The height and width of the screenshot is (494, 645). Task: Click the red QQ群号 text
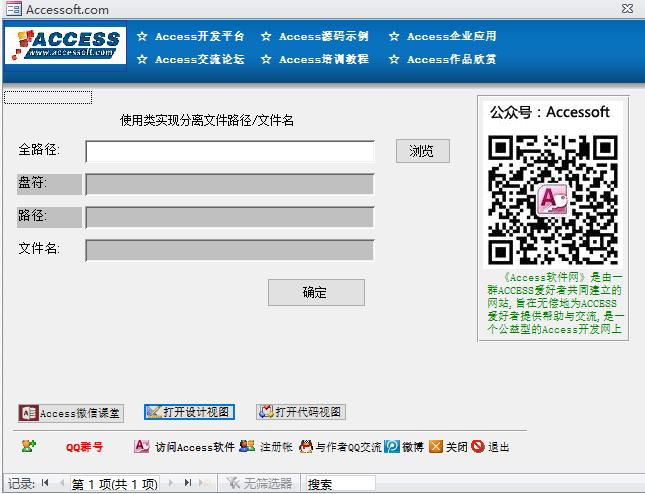pyautogui.click(x=84, y=447)
